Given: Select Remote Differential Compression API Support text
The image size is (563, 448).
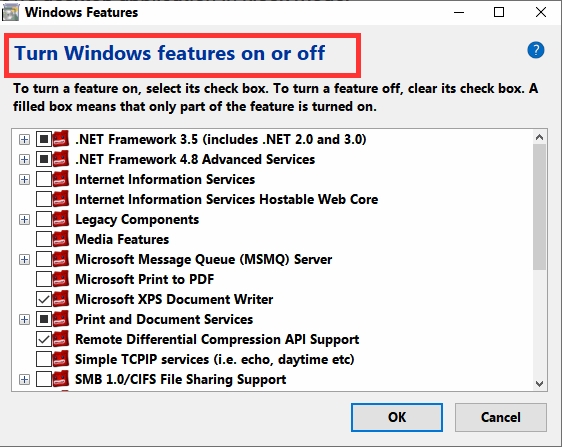Looking at the screenshot, I should pos(217,340).
